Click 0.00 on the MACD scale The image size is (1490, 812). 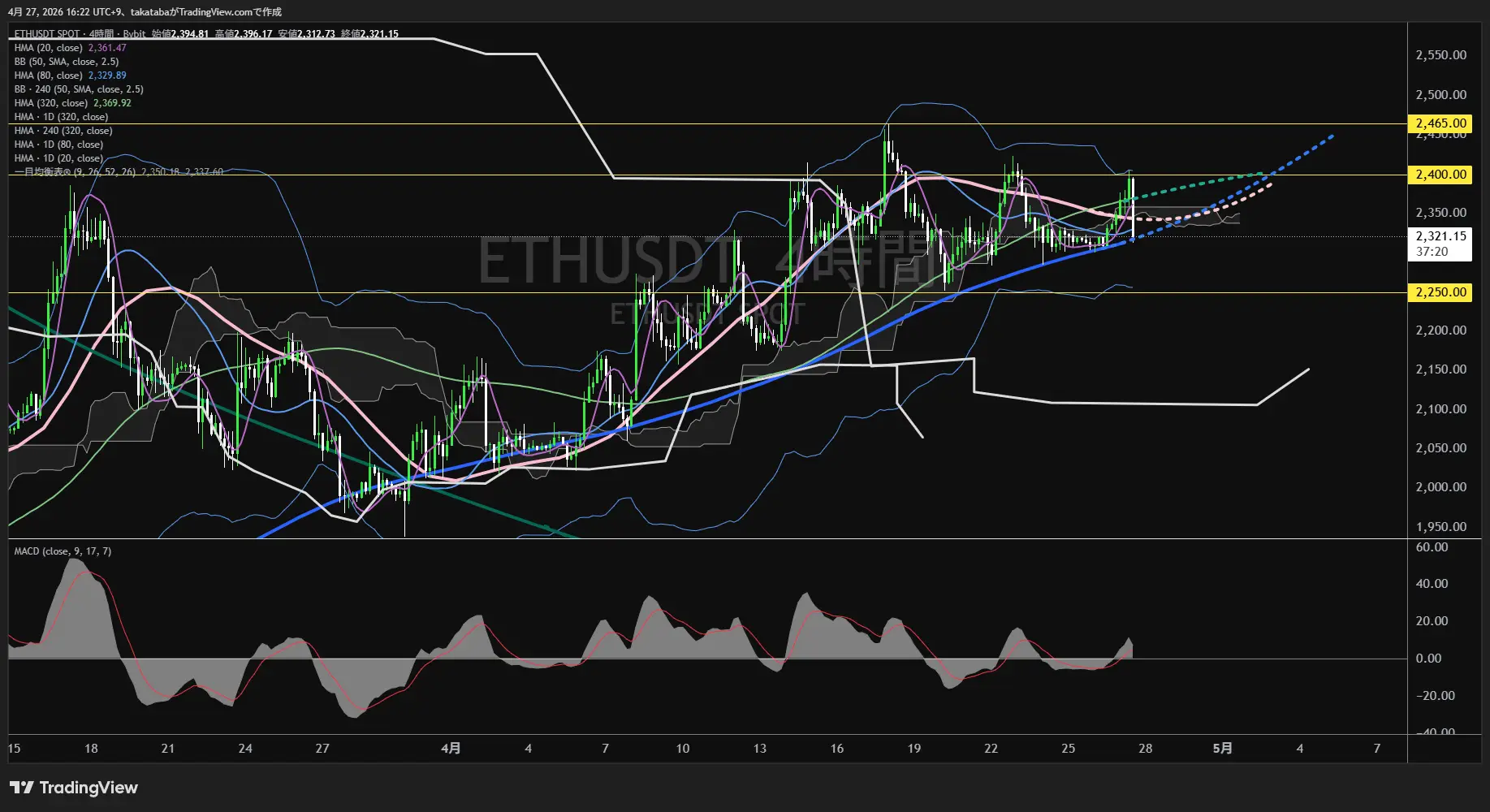1428,659
